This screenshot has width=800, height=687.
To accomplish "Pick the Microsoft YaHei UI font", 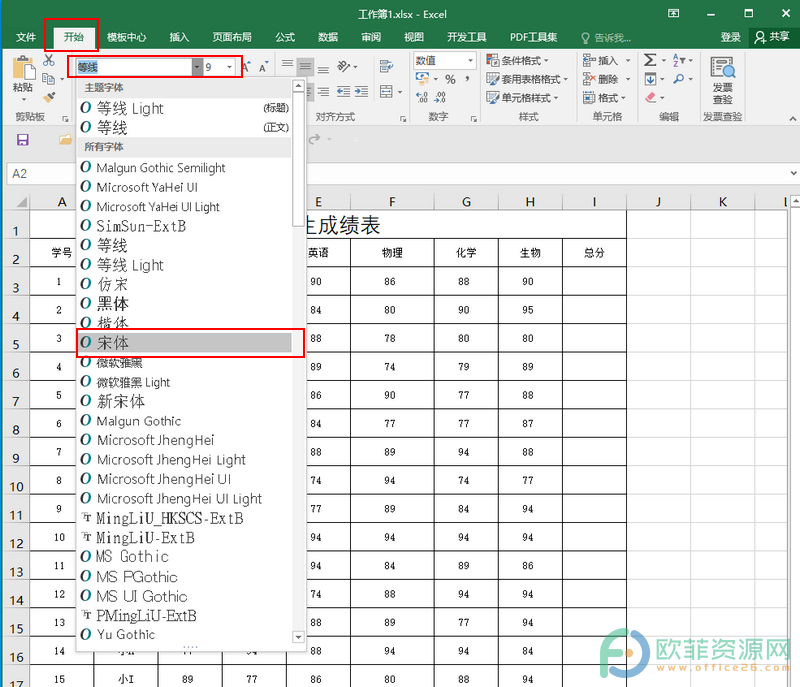I will 185,187.
